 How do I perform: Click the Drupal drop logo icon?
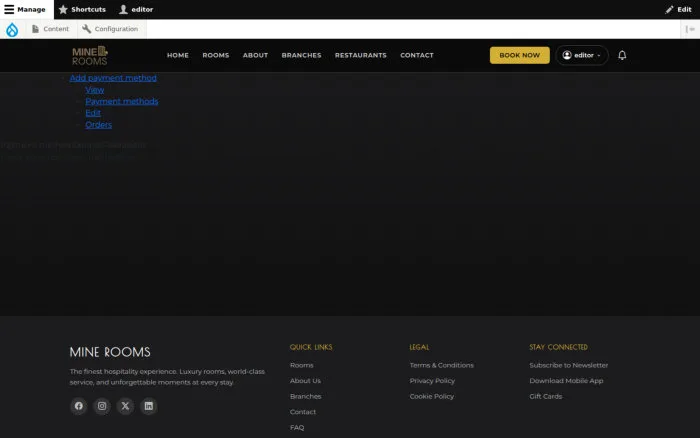(12, 29)
